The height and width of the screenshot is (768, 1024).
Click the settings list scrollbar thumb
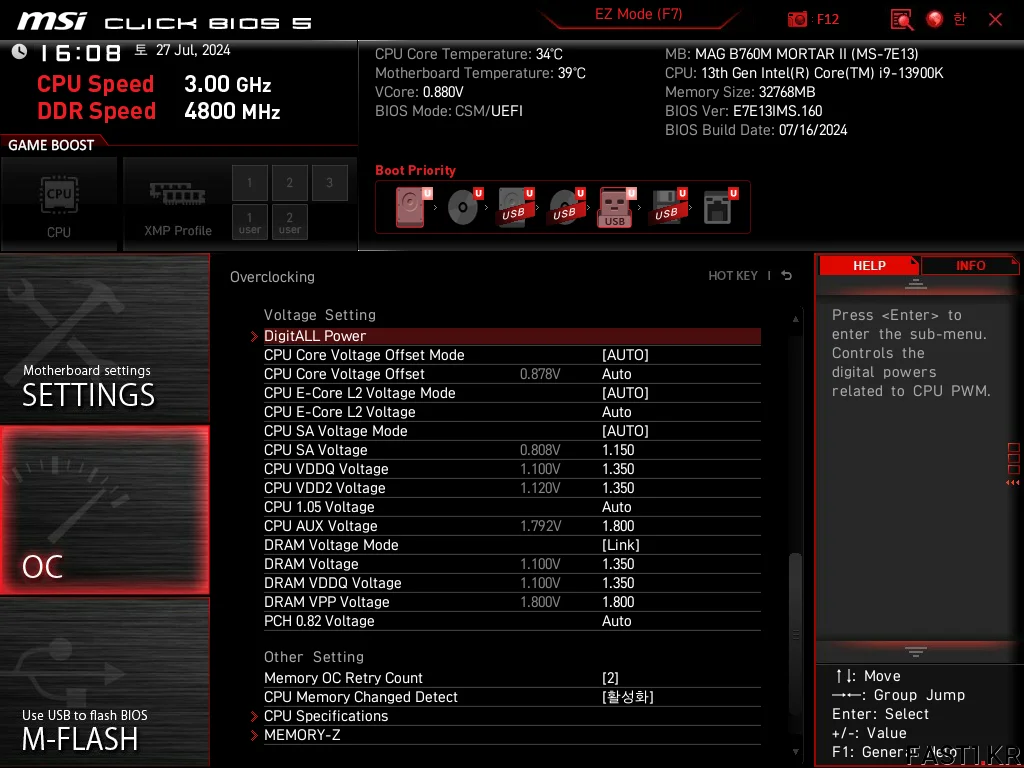coord(795,633)
